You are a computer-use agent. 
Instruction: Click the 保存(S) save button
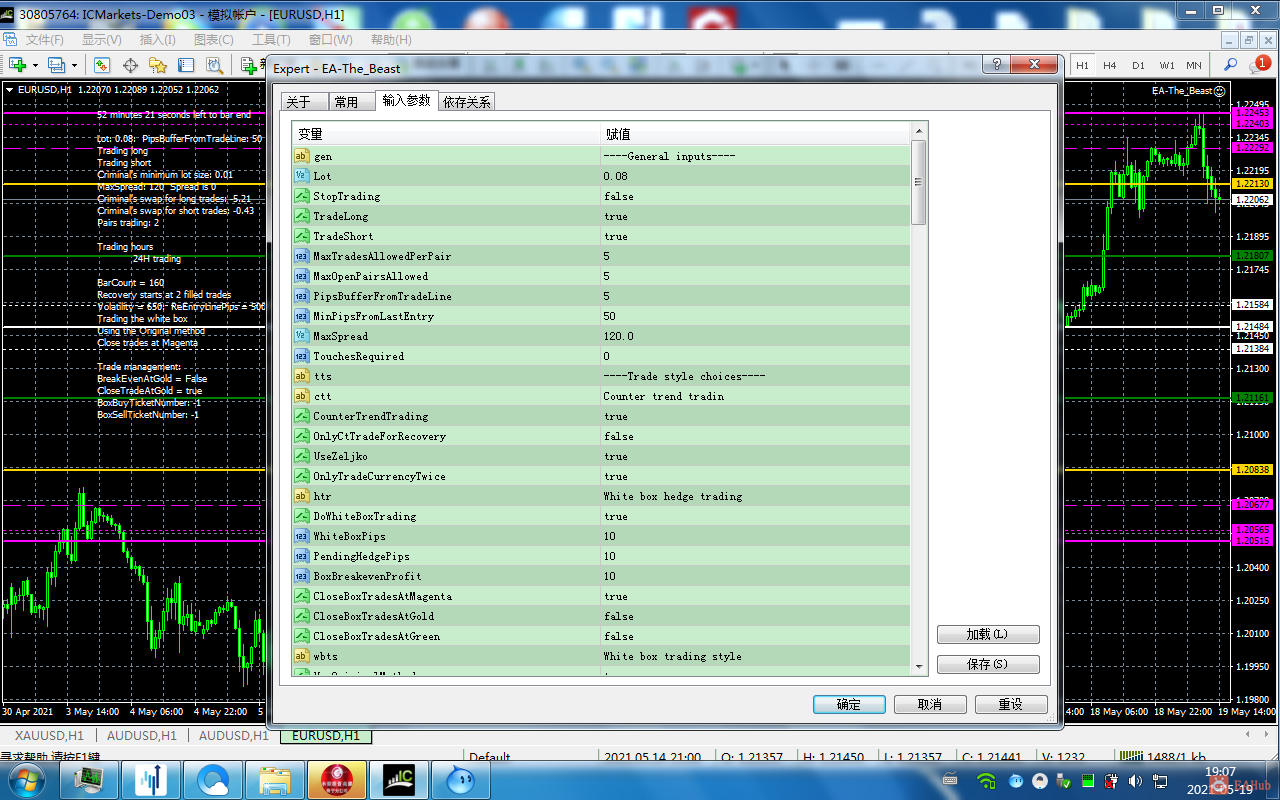pos(988,664)
